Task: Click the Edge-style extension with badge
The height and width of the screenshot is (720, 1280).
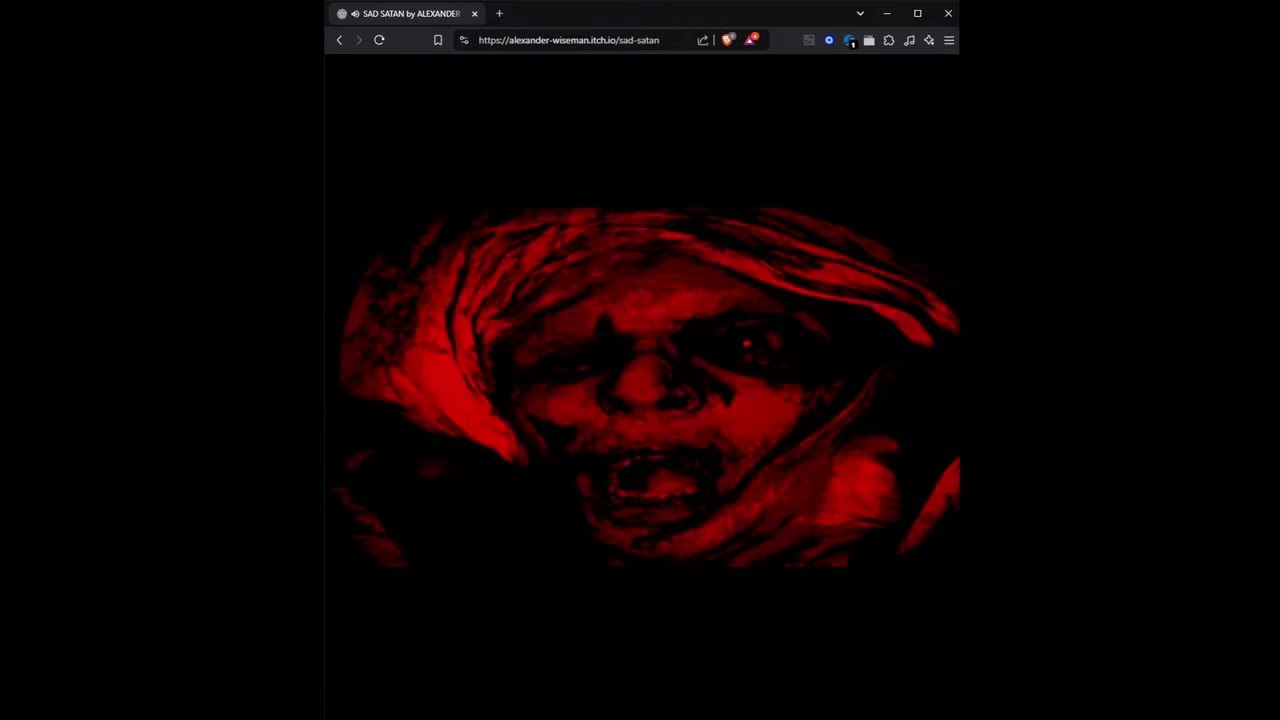Action: tap(849, 40)
